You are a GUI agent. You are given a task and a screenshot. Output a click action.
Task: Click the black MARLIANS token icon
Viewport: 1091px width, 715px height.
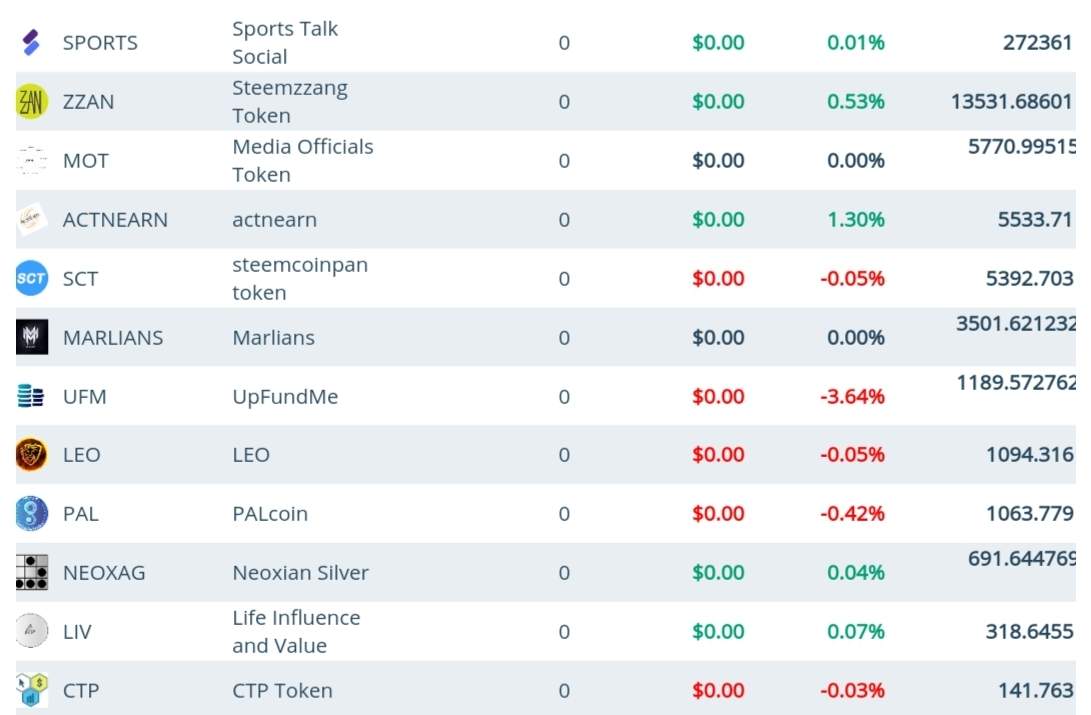tap(32, 338)
